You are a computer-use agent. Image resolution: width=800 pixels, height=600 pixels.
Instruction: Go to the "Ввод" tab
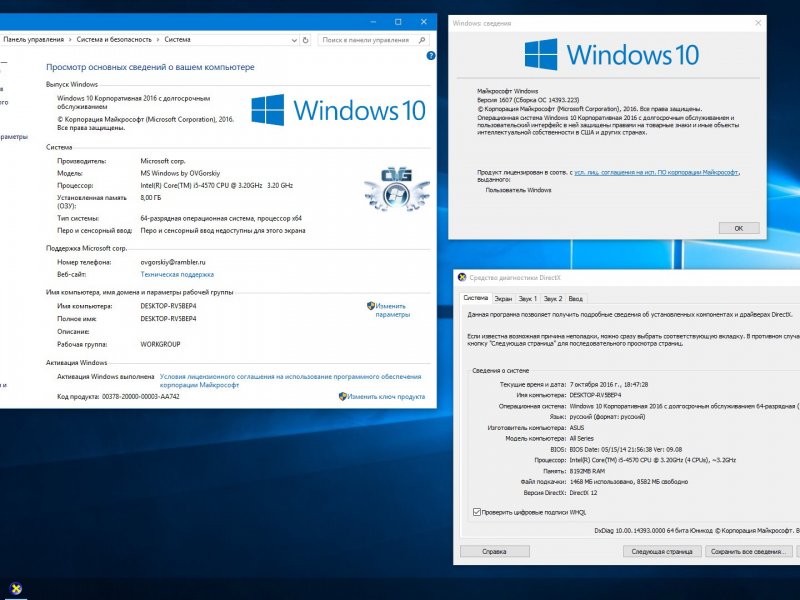tap(576, 299)
